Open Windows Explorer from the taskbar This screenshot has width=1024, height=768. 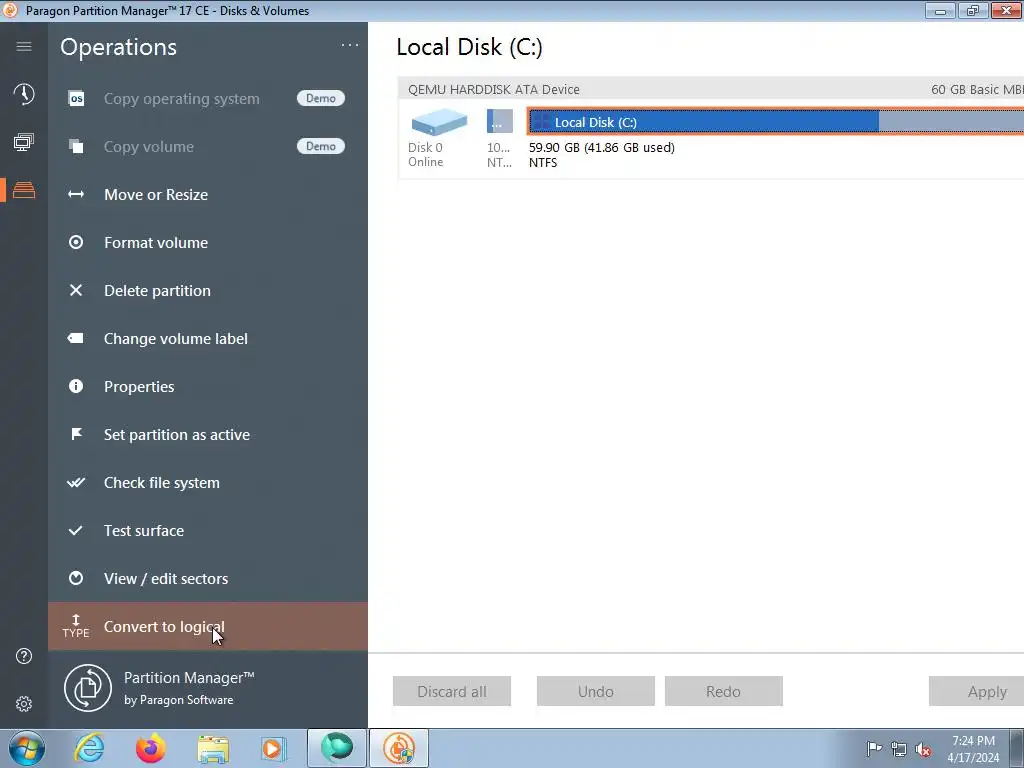(x=213, y=748)
